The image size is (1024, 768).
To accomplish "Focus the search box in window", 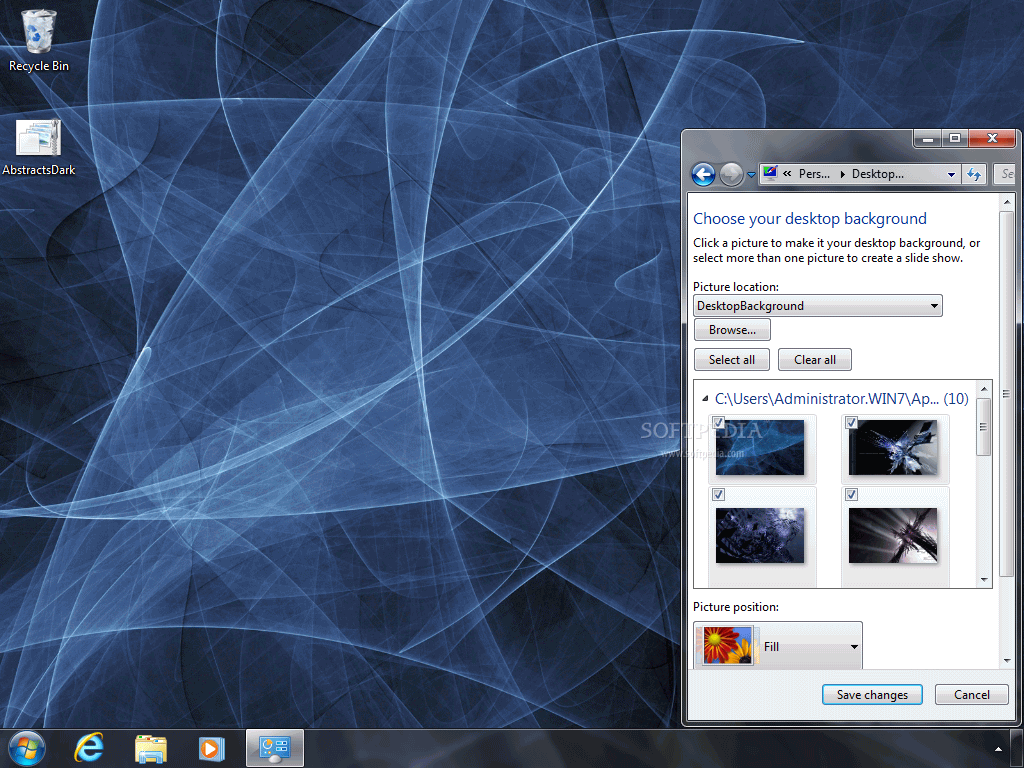I will [x=1005, y=174].
